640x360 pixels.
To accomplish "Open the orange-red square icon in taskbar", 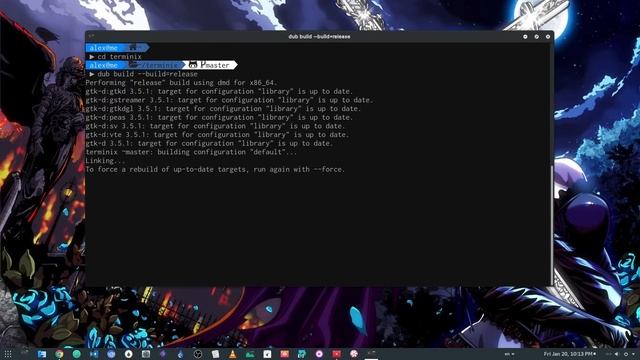I will pyautogui.click(x=284, y=354).
